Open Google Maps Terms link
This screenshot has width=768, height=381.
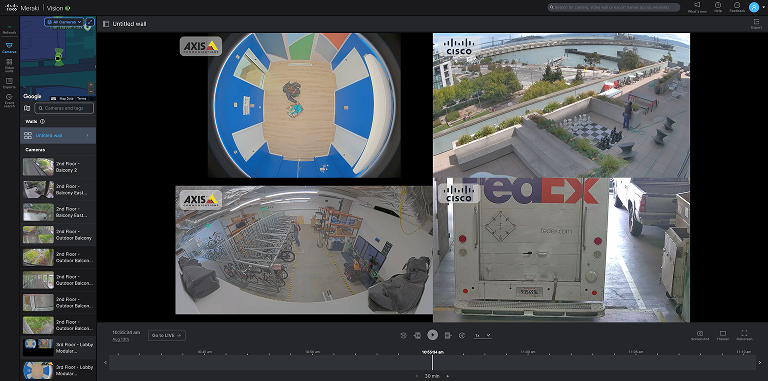click(x=82, y=98)
